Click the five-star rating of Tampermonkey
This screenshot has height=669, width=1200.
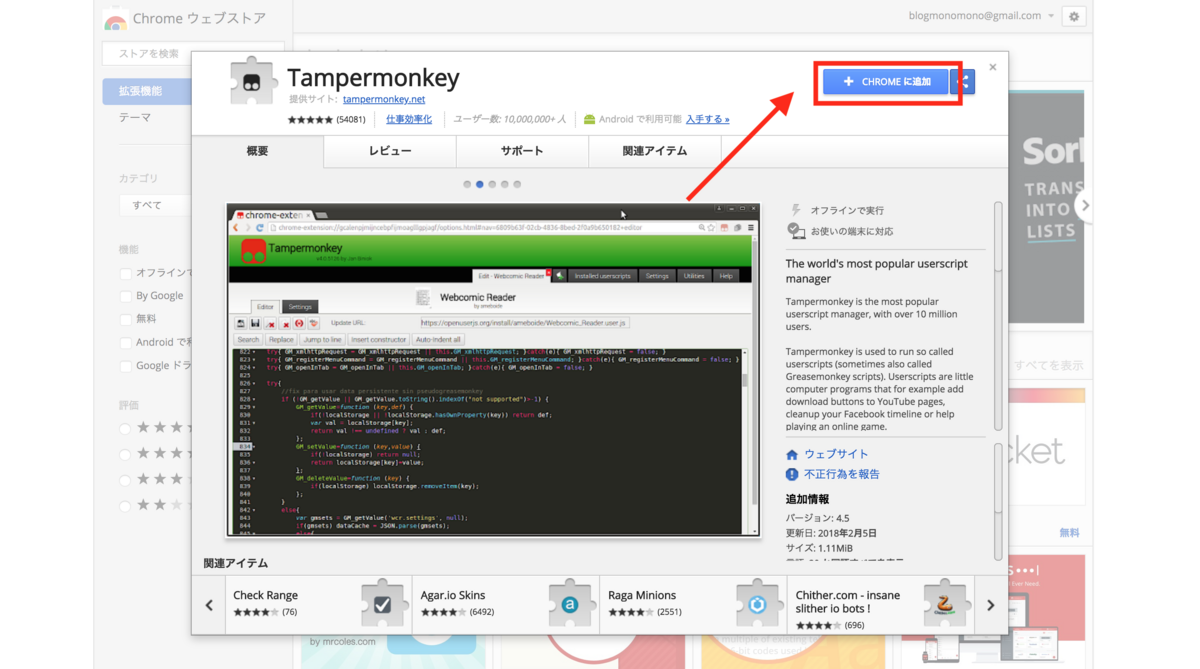tap(310, 119)
